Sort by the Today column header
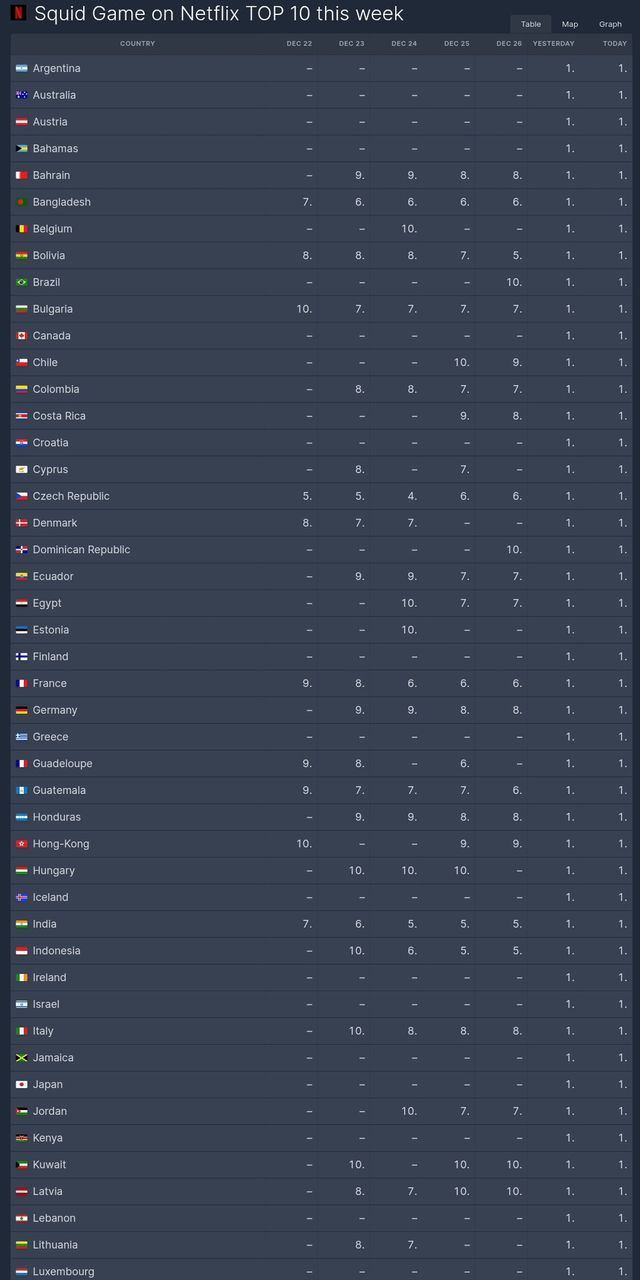 615,44
